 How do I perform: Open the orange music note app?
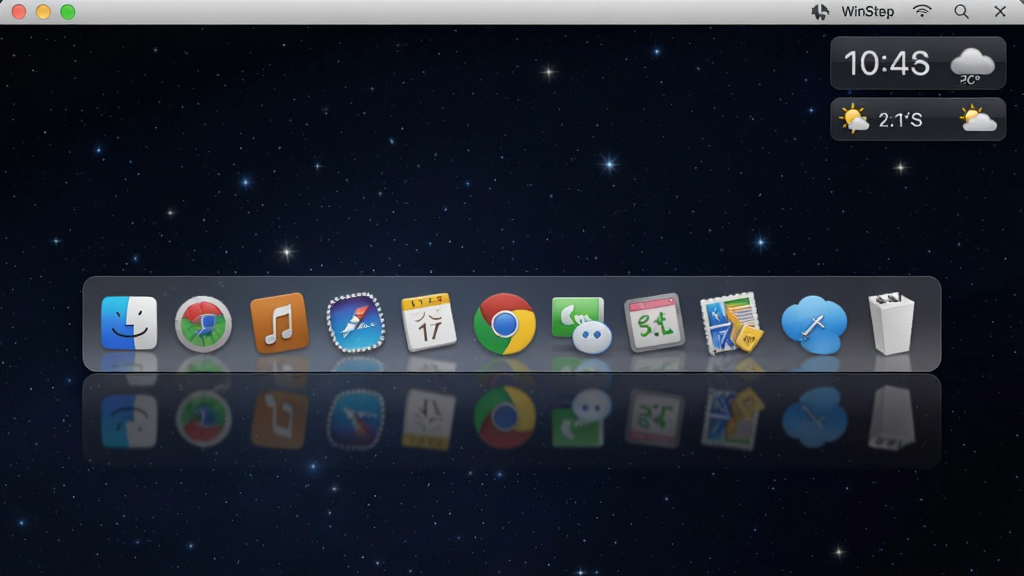(x=280, y=323)
